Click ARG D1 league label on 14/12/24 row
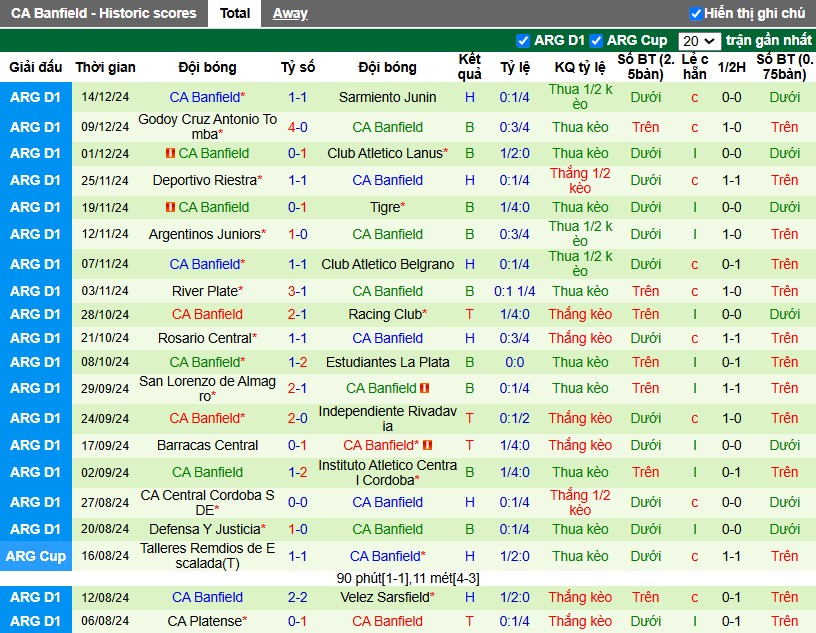Viewport: 816px width, 633px height. [35, 97]
